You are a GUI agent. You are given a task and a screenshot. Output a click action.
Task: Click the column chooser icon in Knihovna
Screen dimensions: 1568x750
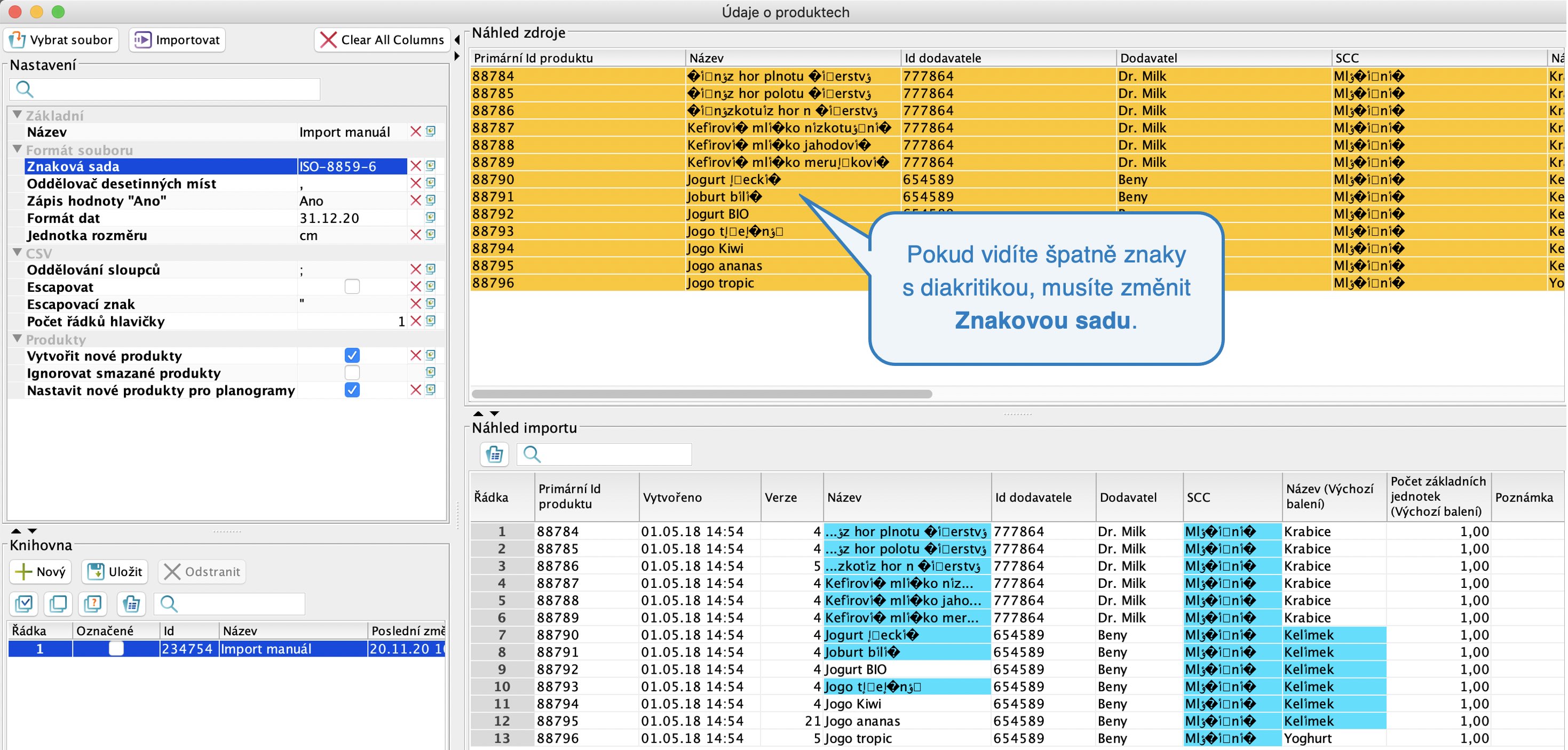click(x=130, y=603)
